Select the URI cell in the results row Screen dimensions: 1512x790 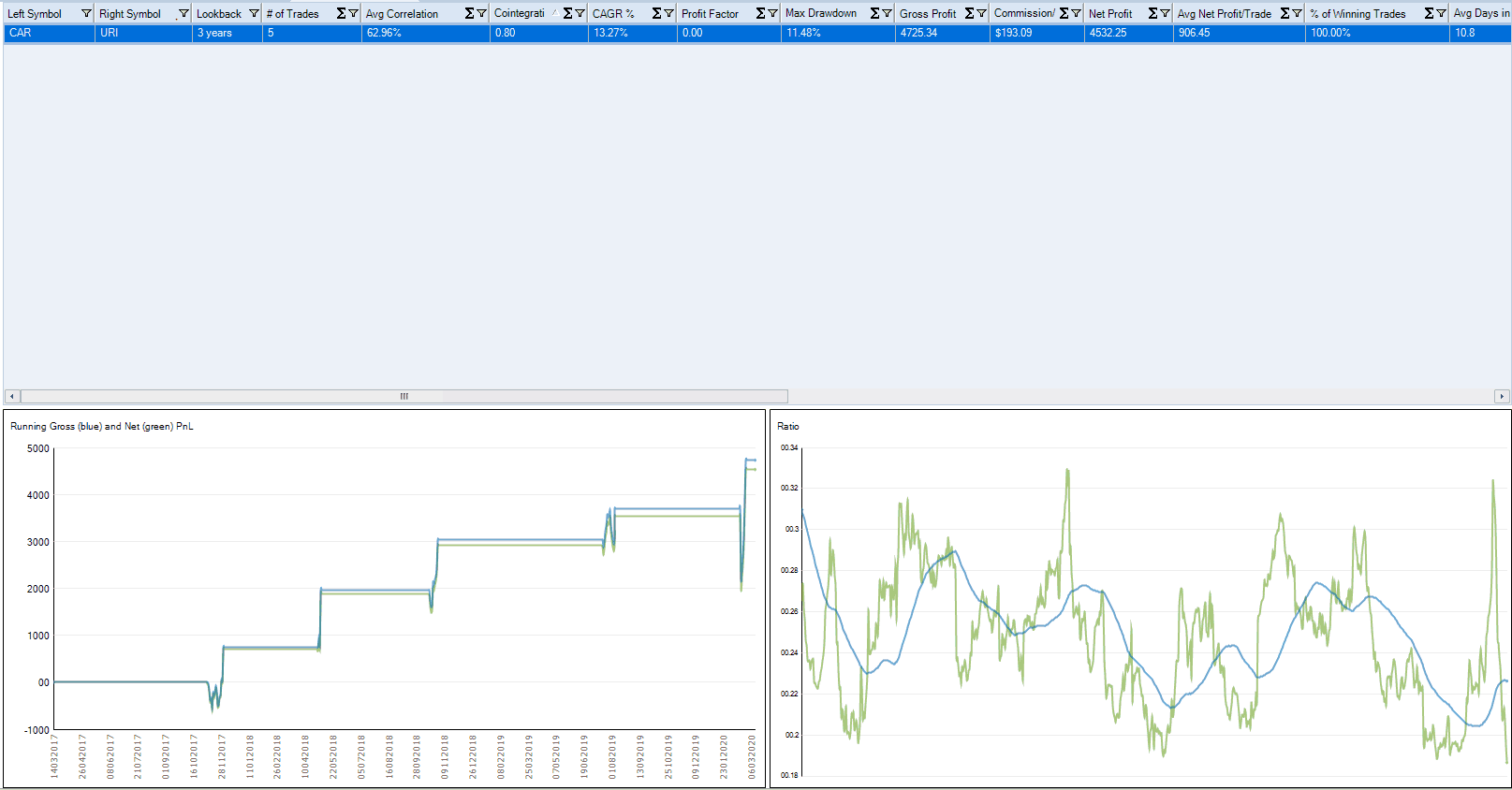142,33
